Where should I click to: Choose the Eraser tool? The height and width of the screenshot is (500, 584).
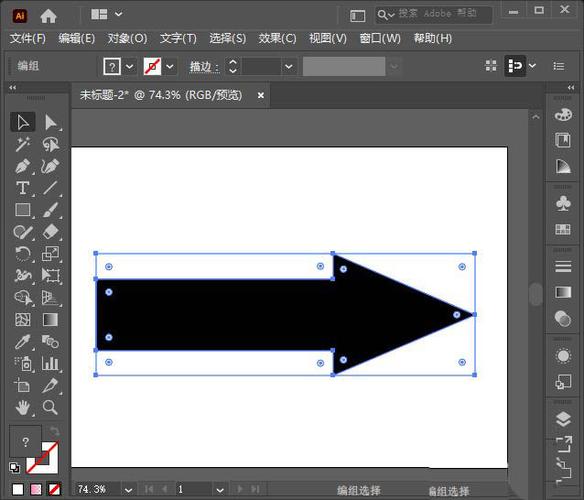(50, 232)
